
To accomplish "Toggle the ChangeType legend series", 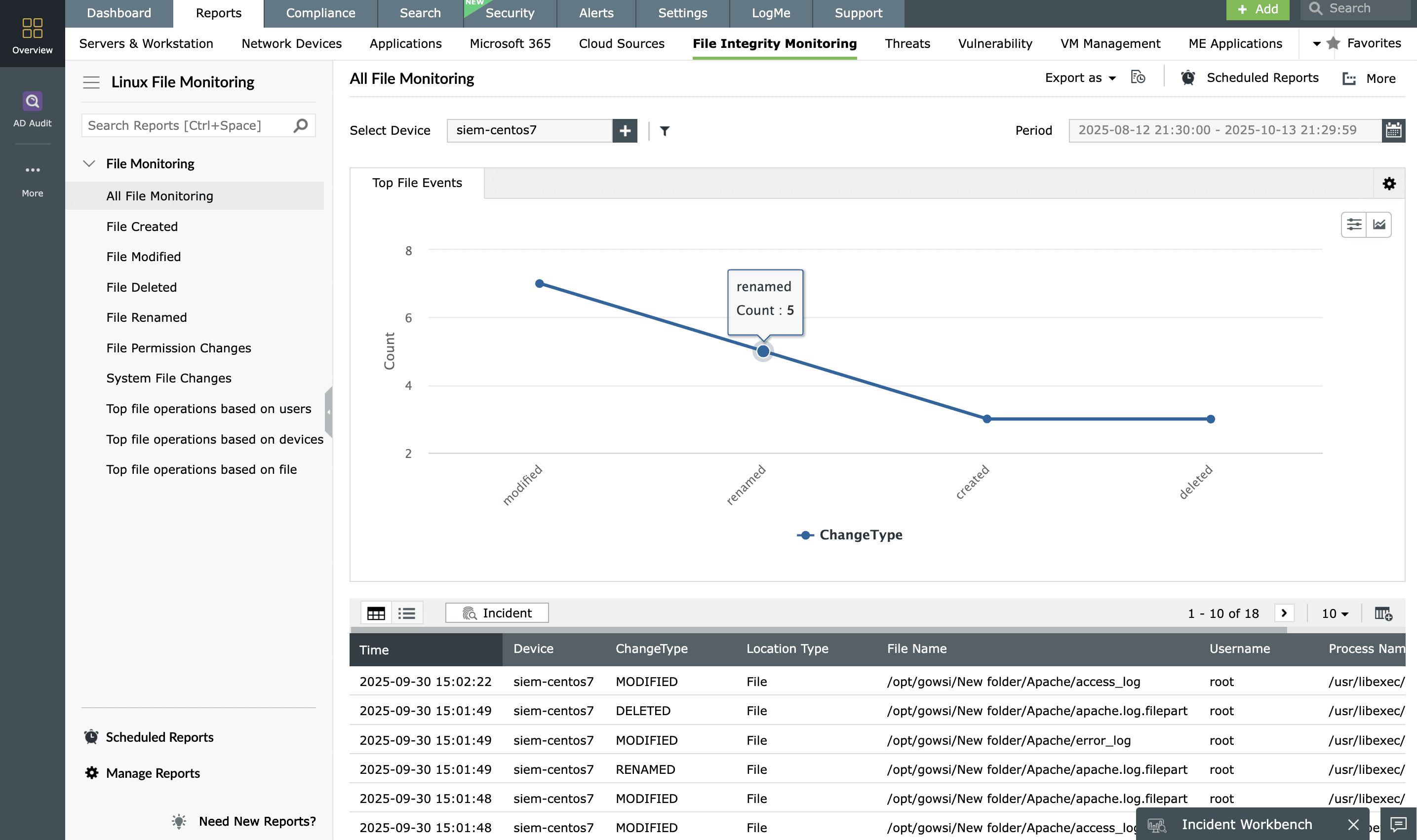I will (x=849, y=535).
